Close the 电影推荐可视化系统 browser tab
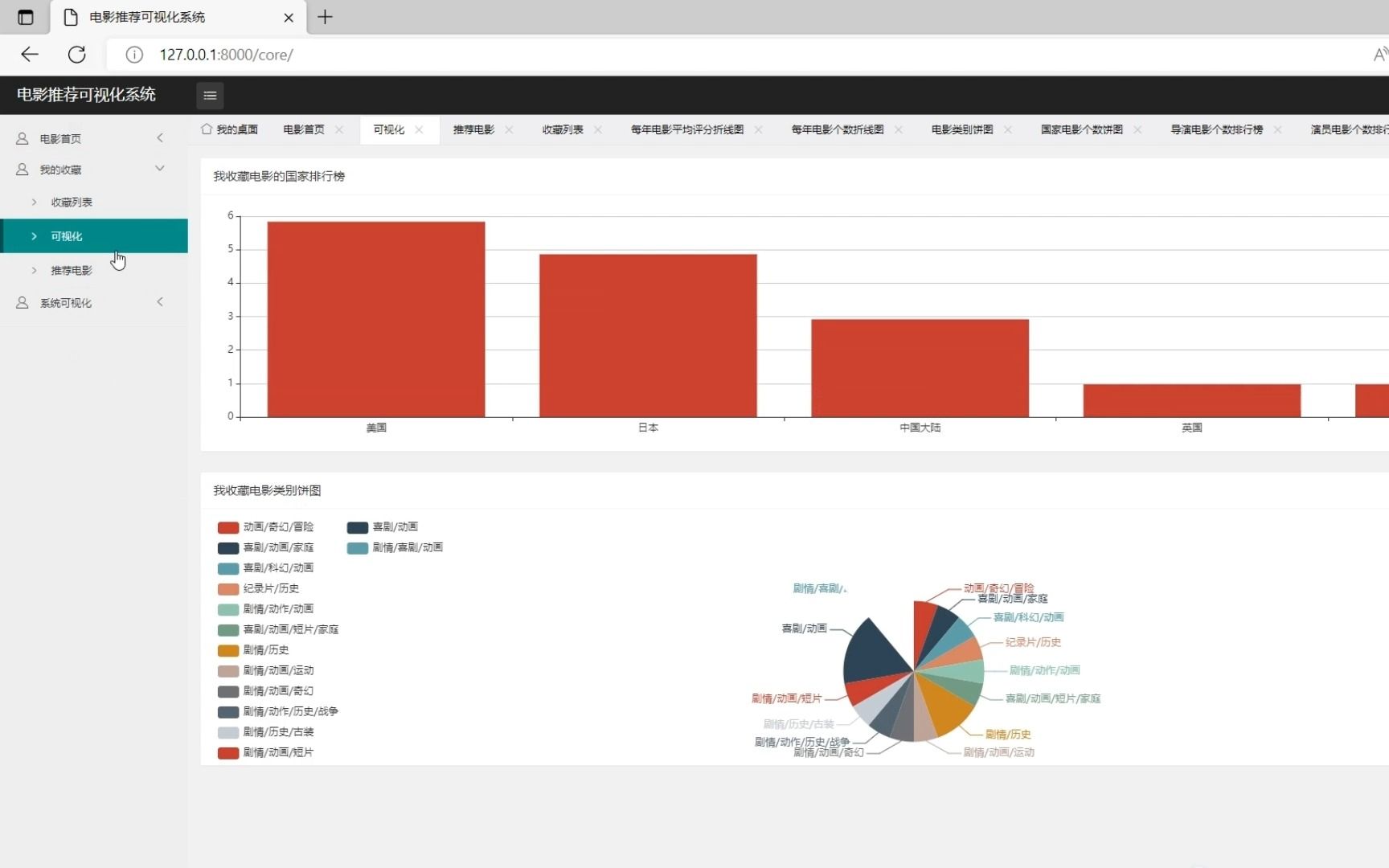Image resolution: width=1389 pixels, height=868 pixels. pyautogui.click(x=289, y=17)
